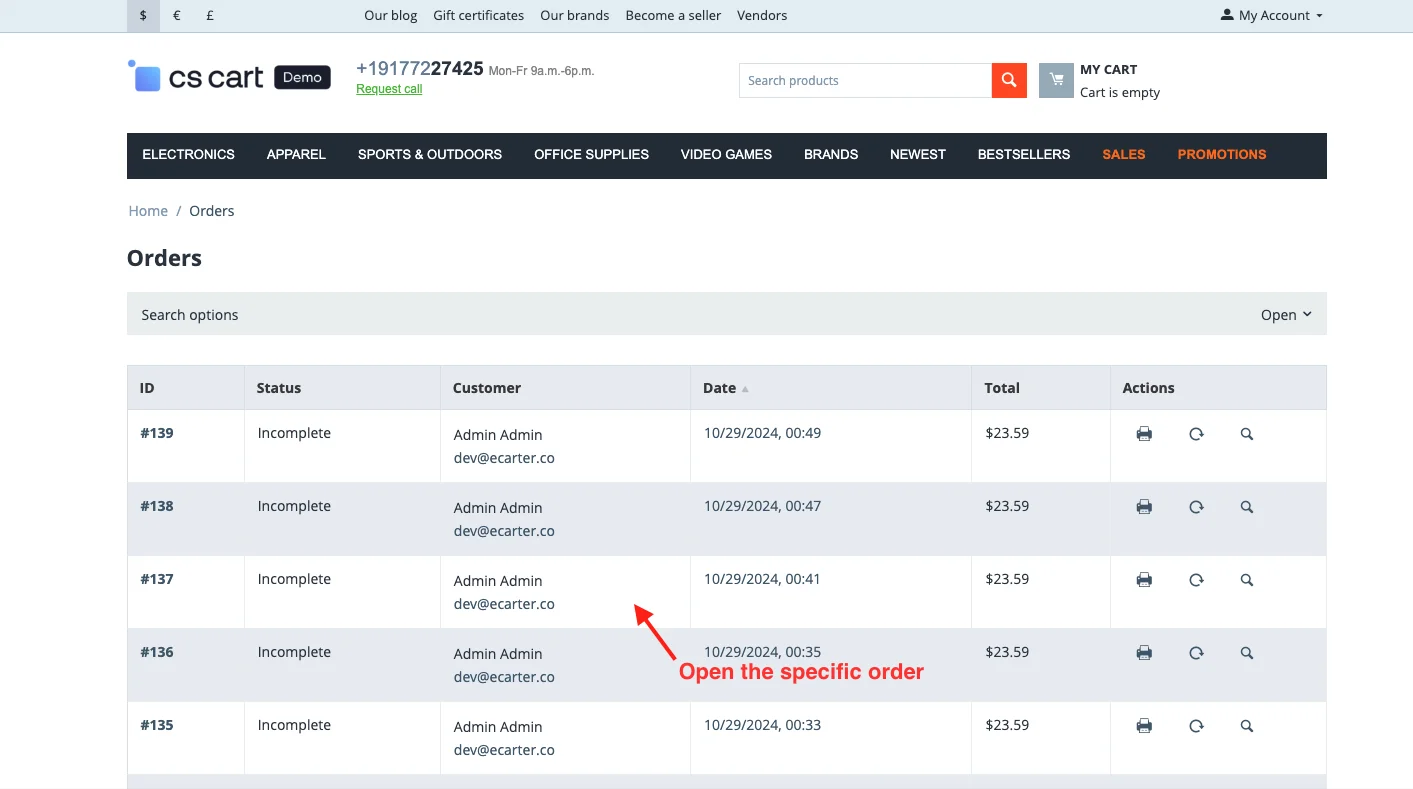Switch currency to British pound
Viewport: 1413px width, 789px height.
[210, 16]
